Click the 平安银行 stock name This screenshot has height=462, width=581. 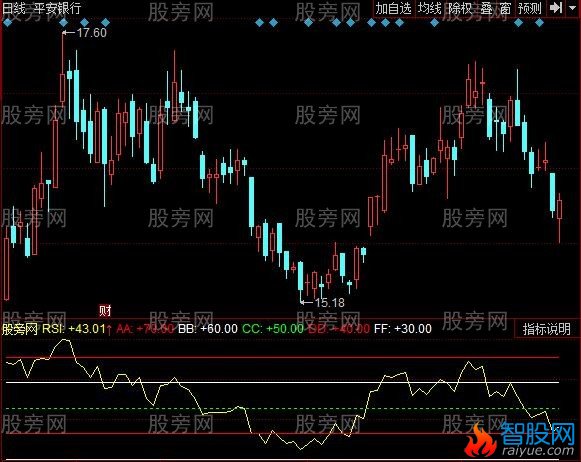tap(57, 8)
